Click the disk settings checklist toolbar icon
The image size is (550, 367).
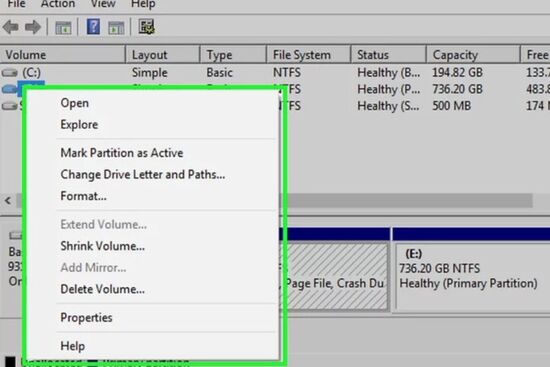pos(147,27)
